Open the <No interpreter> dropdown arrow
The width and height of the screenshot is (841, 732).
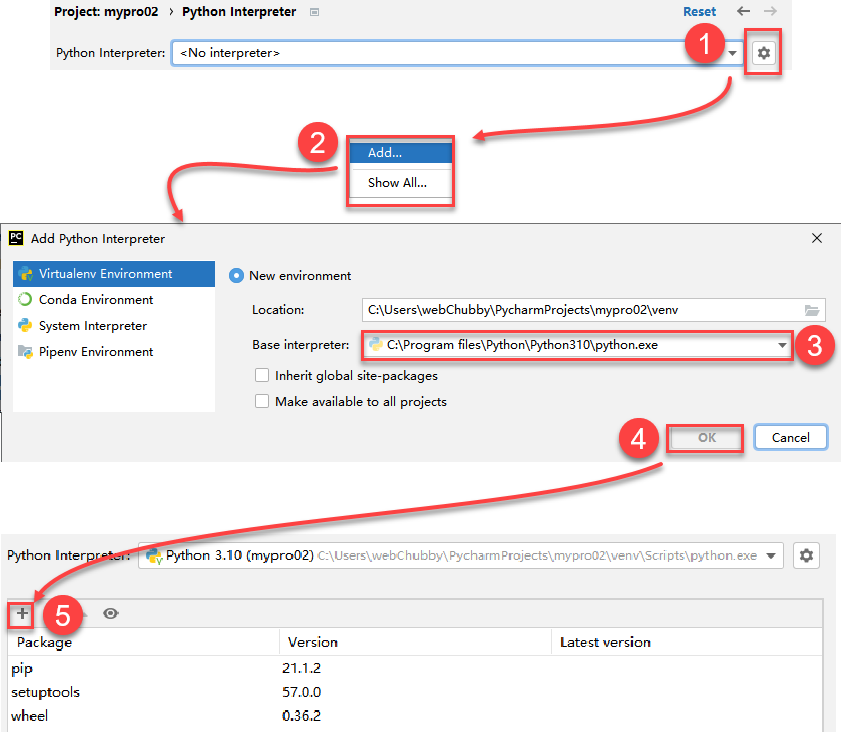click(732, 53)
